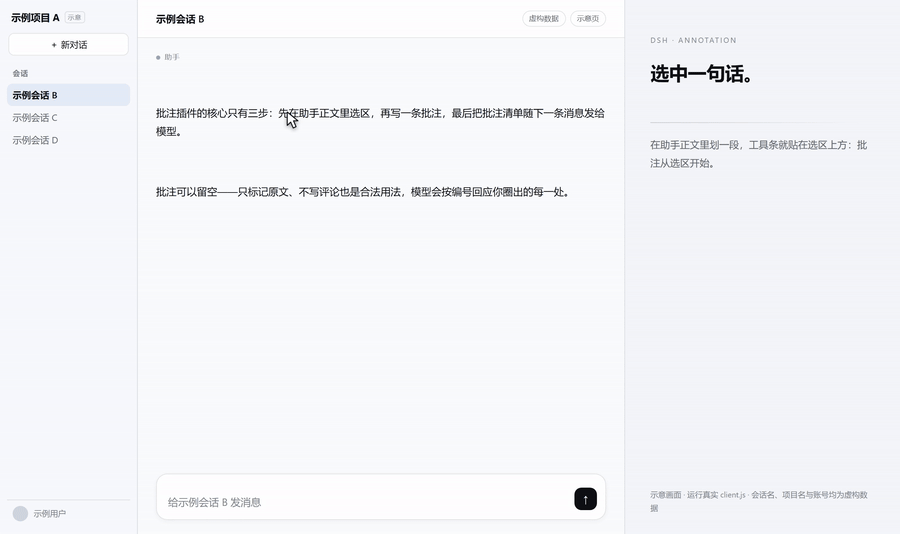Click the 会话 section label
This screenshot has width=900, height=534.
click(20, 73)
